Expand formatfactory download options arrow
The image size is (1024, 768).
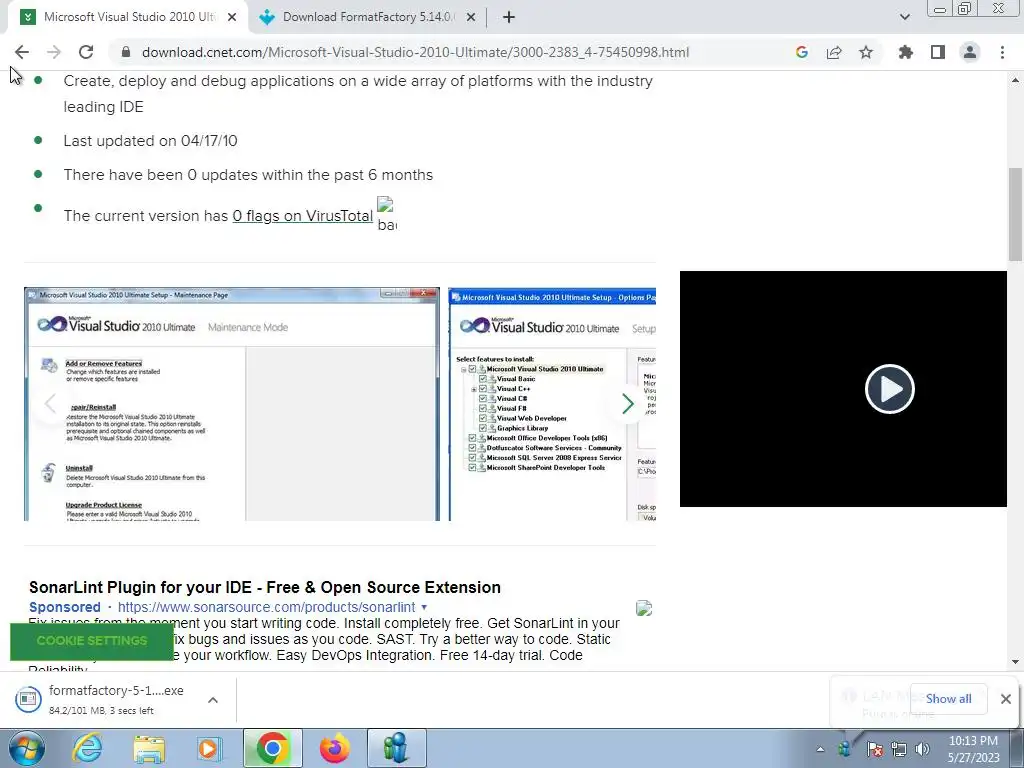213,699
